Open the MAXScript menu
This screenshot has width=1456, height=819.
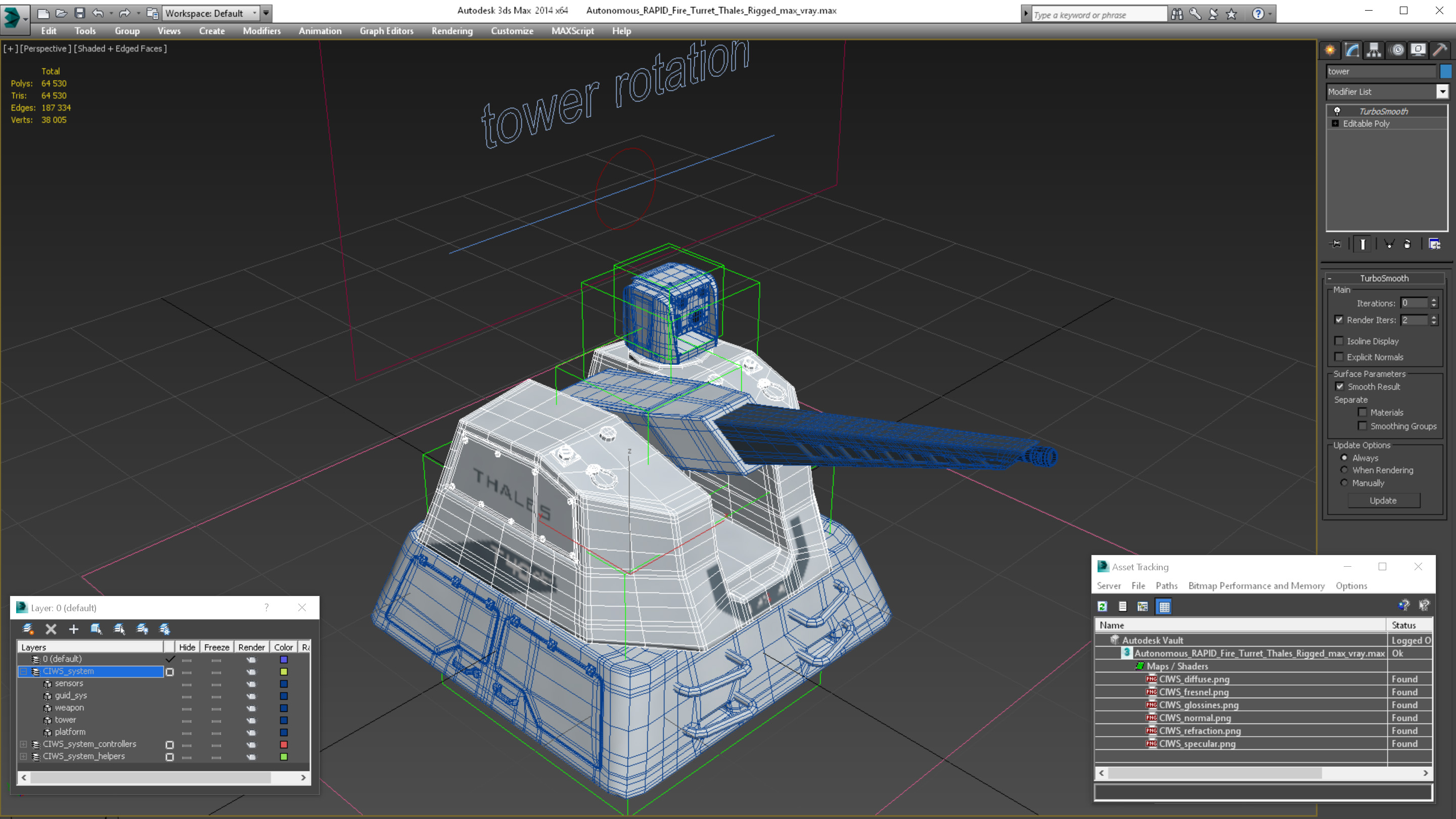(573, 31)
